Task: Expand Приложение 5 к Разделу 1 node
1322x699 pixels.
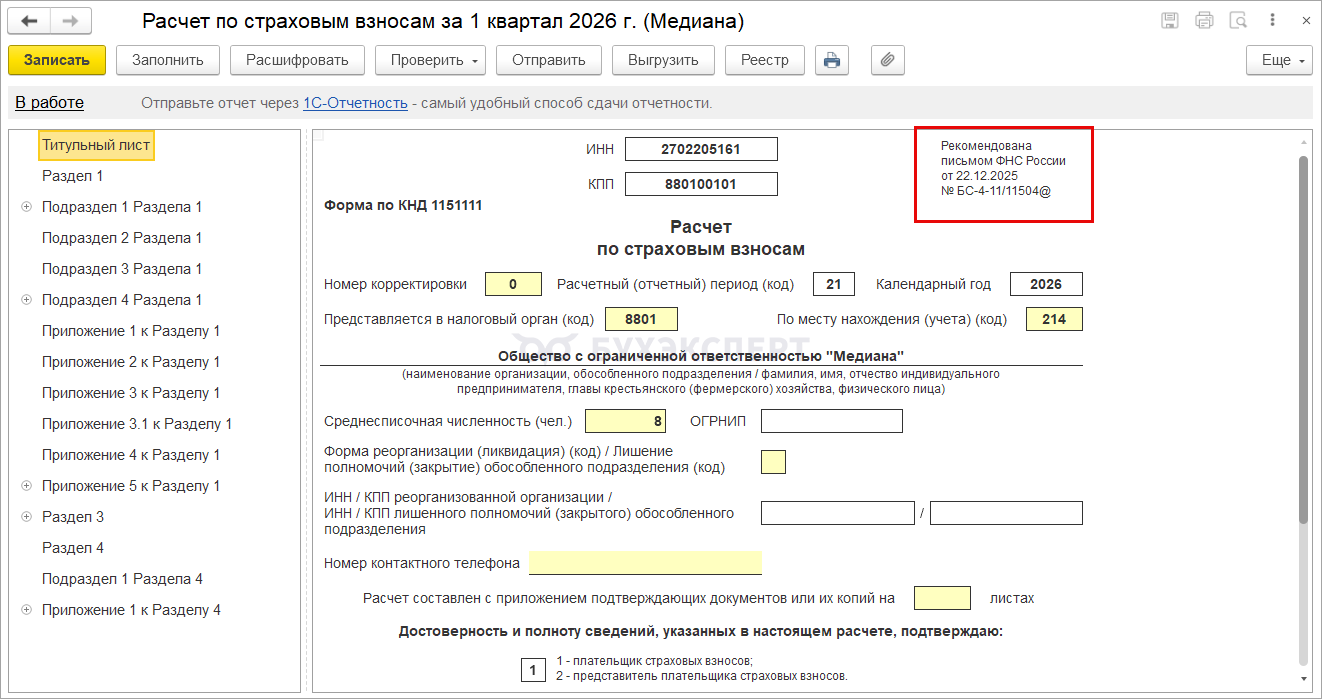Action: point(26,486)
